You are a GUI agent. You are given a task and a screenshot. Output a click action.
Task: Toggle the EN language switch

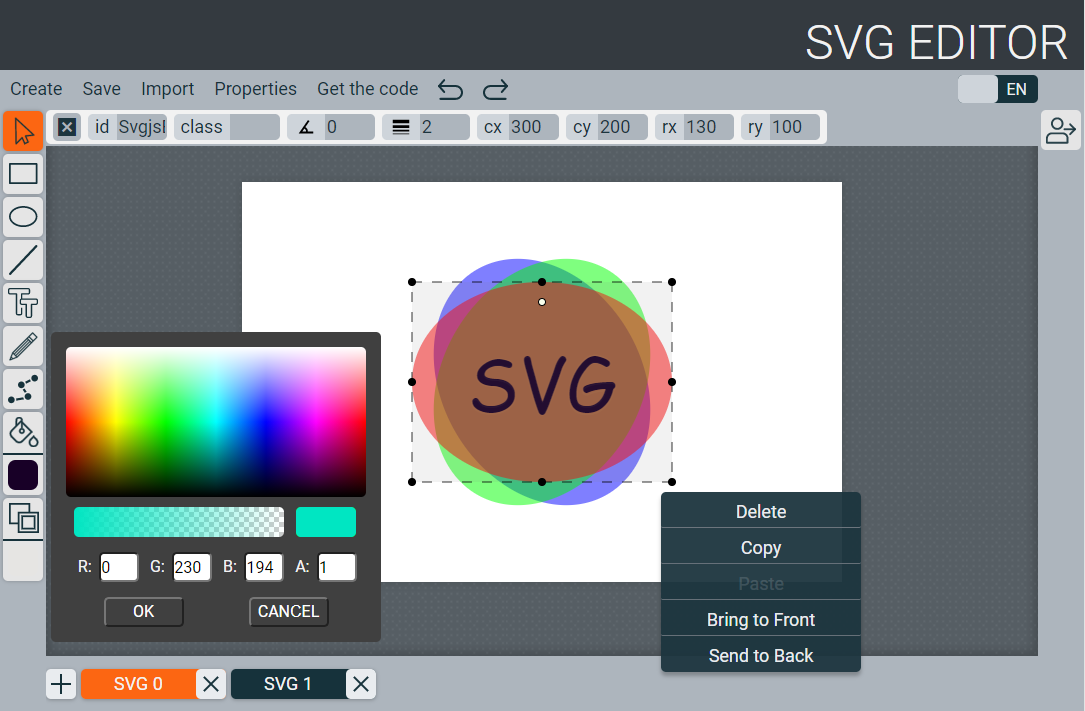click(x=997, y=88)
